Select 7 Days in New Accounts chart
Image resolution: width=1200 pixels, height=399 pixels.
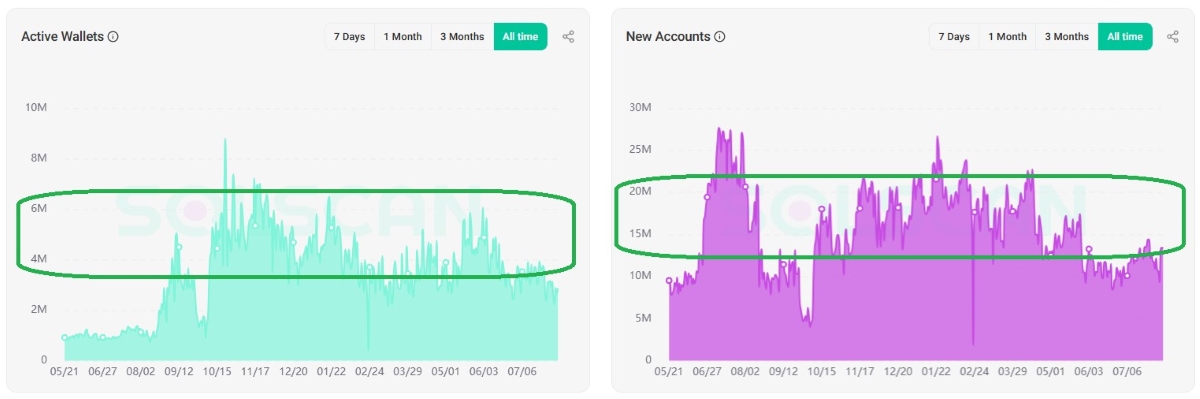[954, 37]
